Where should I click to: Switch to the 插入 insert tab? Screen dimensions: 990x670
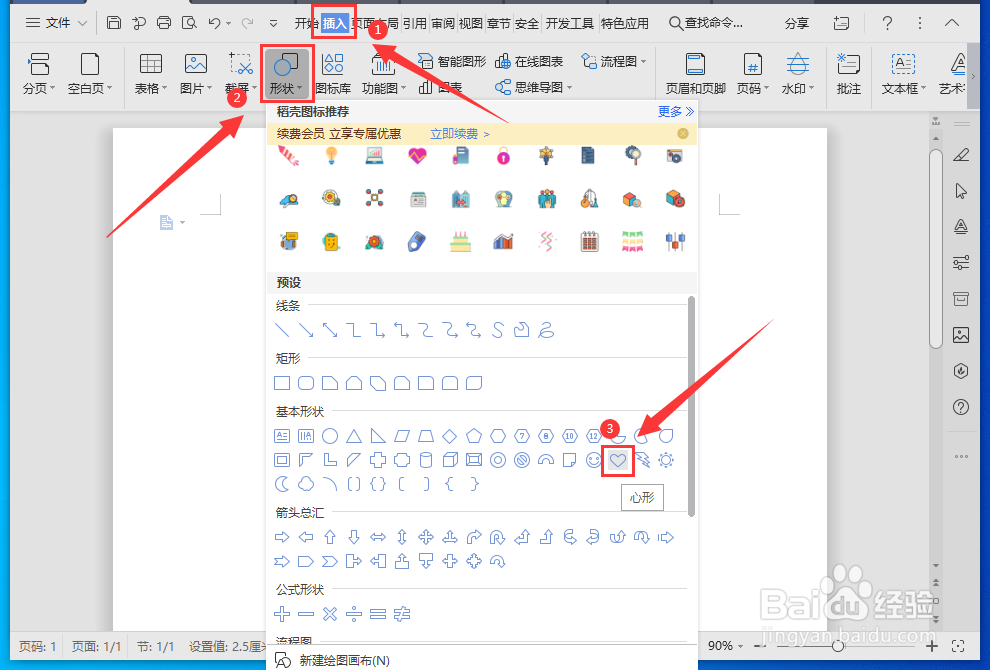point(334,24)
